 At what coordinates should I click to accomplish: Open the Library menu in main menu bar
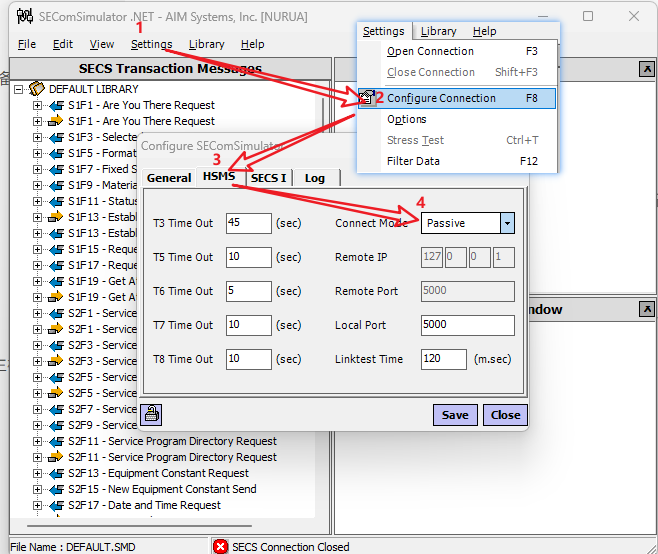[x=206, y=44]
